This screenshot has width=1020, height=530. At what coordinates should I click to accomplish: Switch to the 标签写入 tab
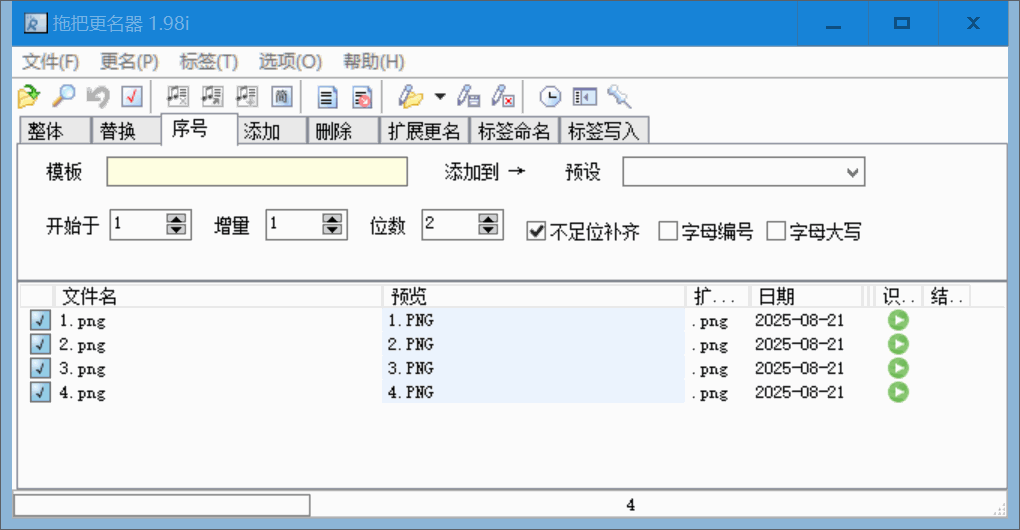[604, 131]
